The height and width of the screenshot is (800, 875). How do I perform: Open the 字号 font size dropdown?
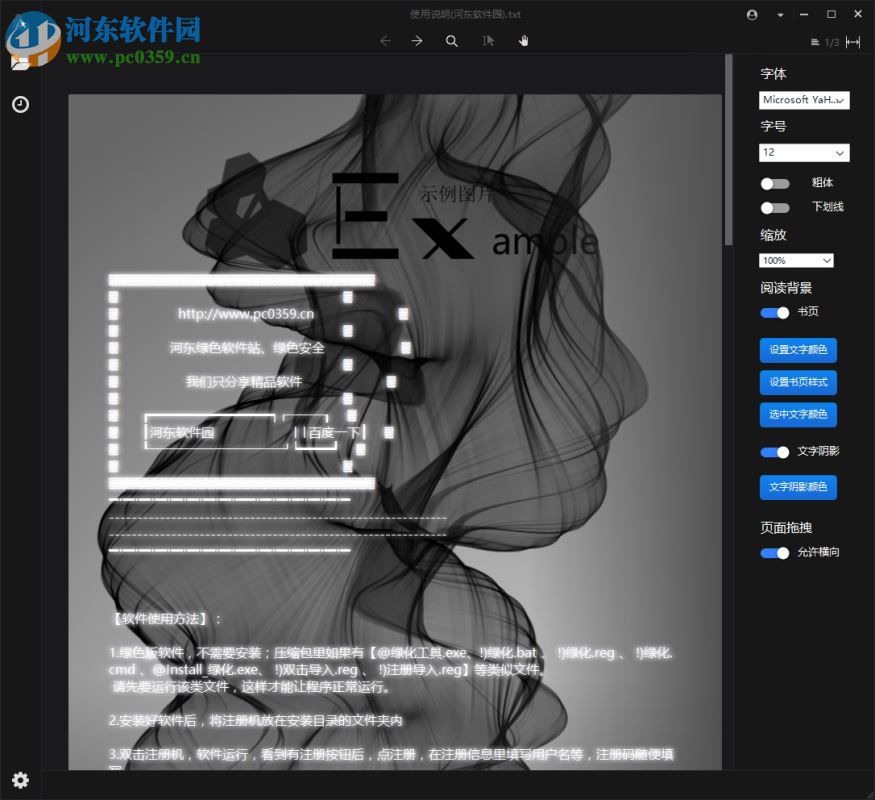pyautogui.click(x=804, y=152)
